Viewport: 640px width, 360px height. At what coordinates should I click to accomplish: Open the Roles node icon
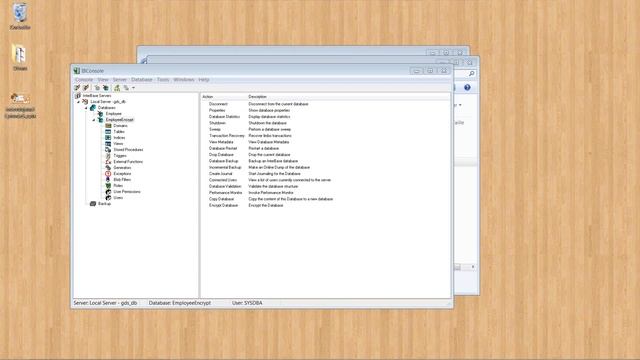tap(108, 186)
